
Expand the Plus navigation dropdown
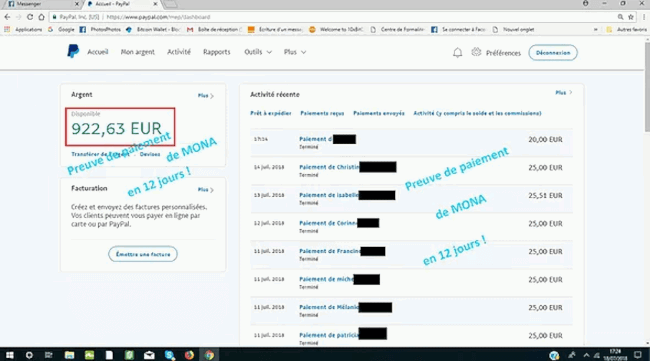[295, 52]
